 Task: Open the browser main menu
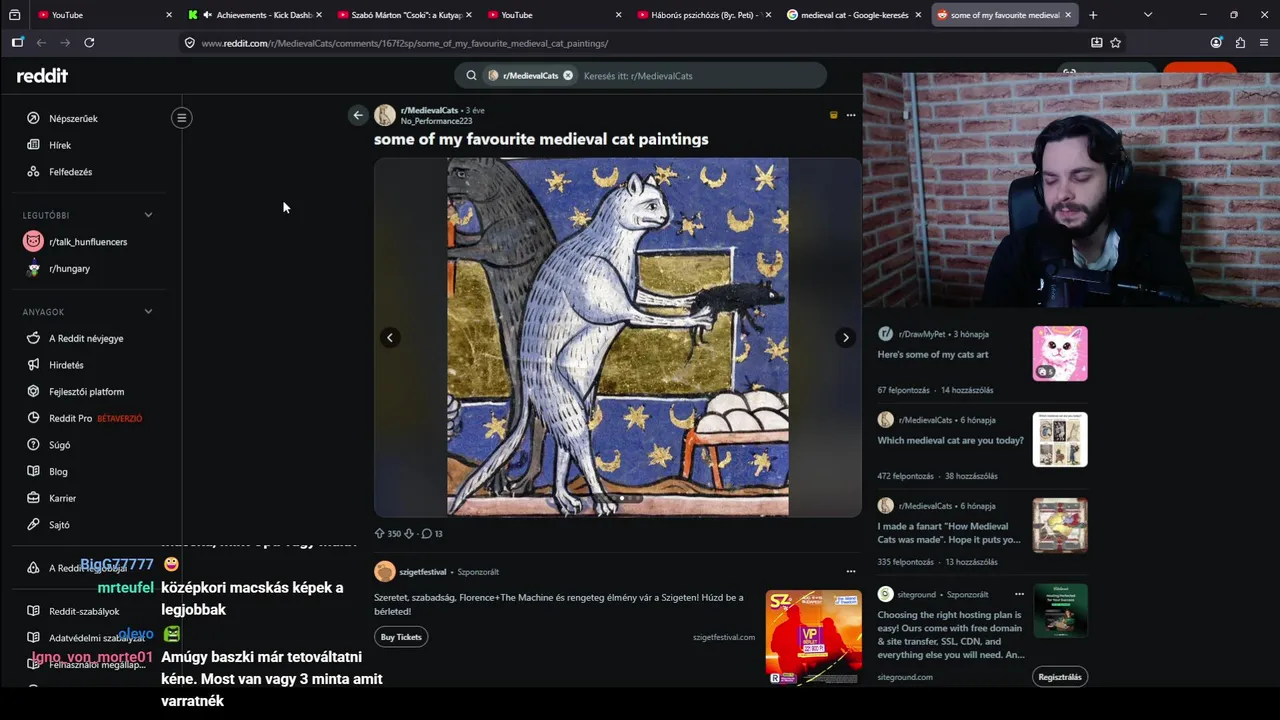pos(1264,43)
